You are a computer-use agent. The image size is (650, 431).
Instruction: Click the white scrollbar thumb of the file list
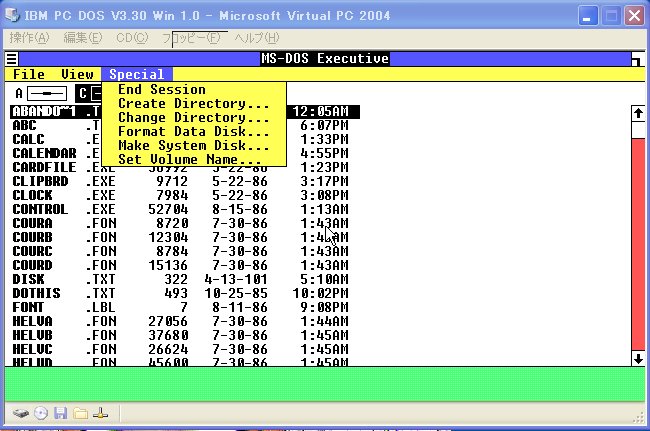coord(638,130)
